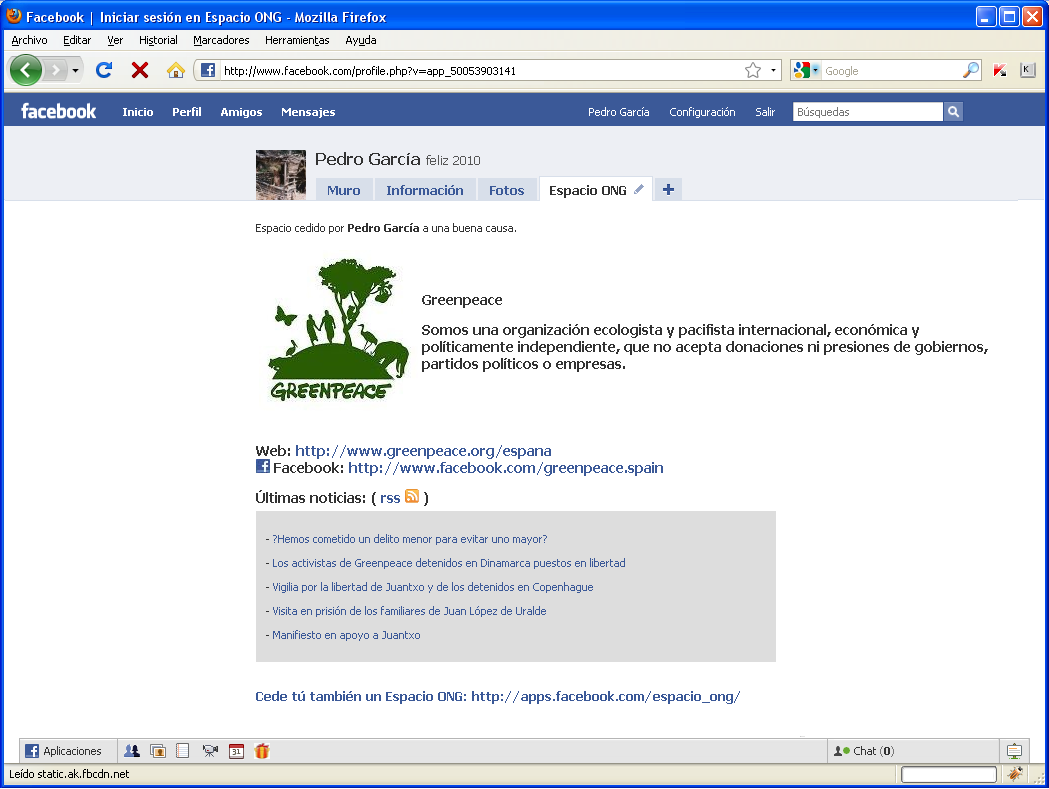Open the Editar menu
Image resolution: width=1049 pixels, height=789 pixels.
[x=77, y=40]
